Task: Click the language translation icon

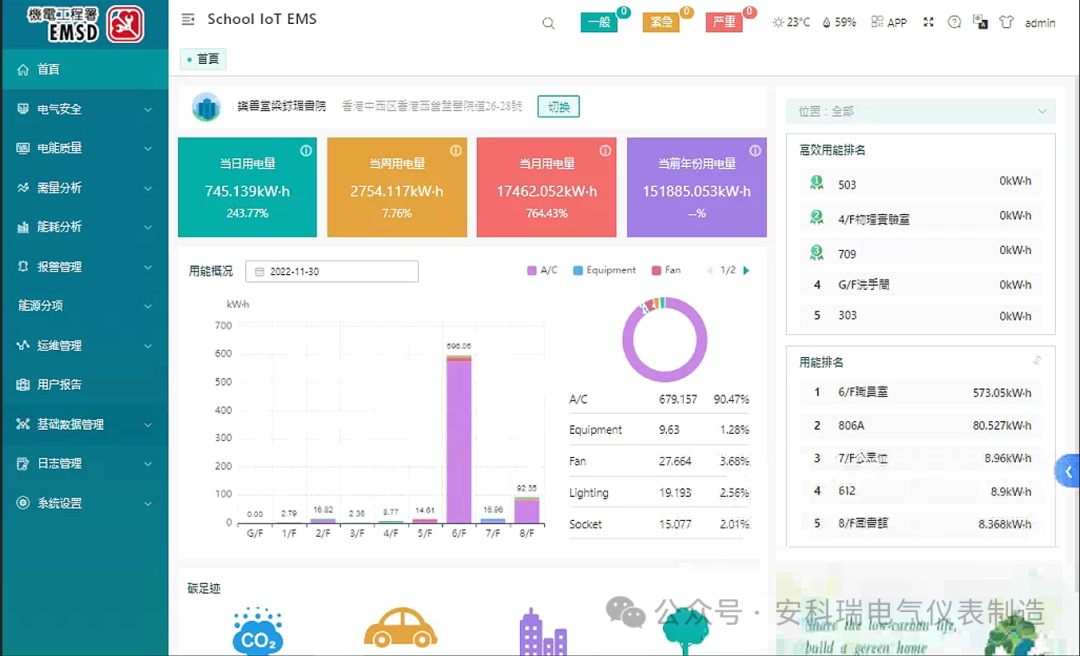Action: tap(980, 22)
